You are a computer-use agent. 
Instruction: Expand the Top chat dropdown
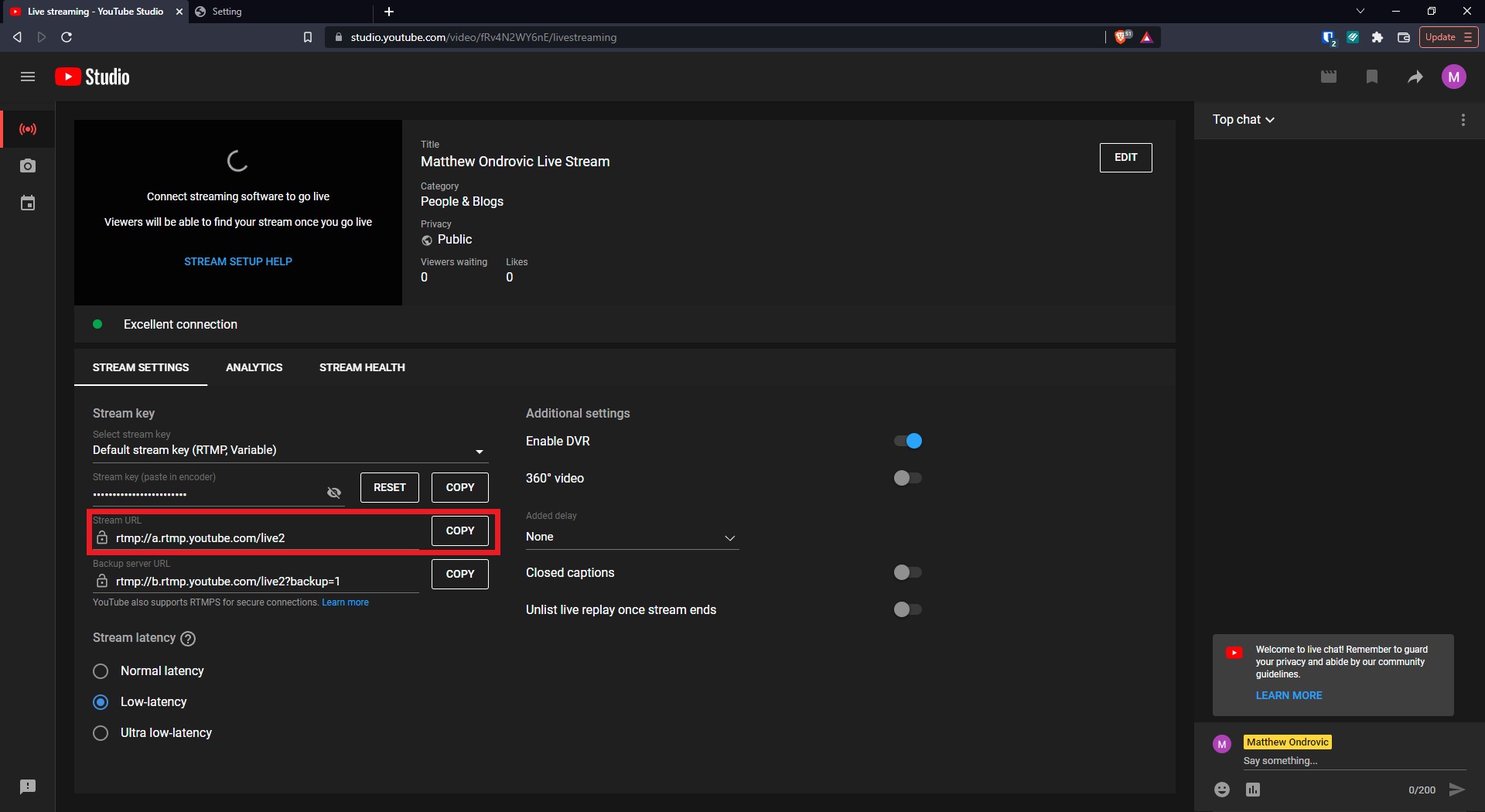coord(1243,120)
